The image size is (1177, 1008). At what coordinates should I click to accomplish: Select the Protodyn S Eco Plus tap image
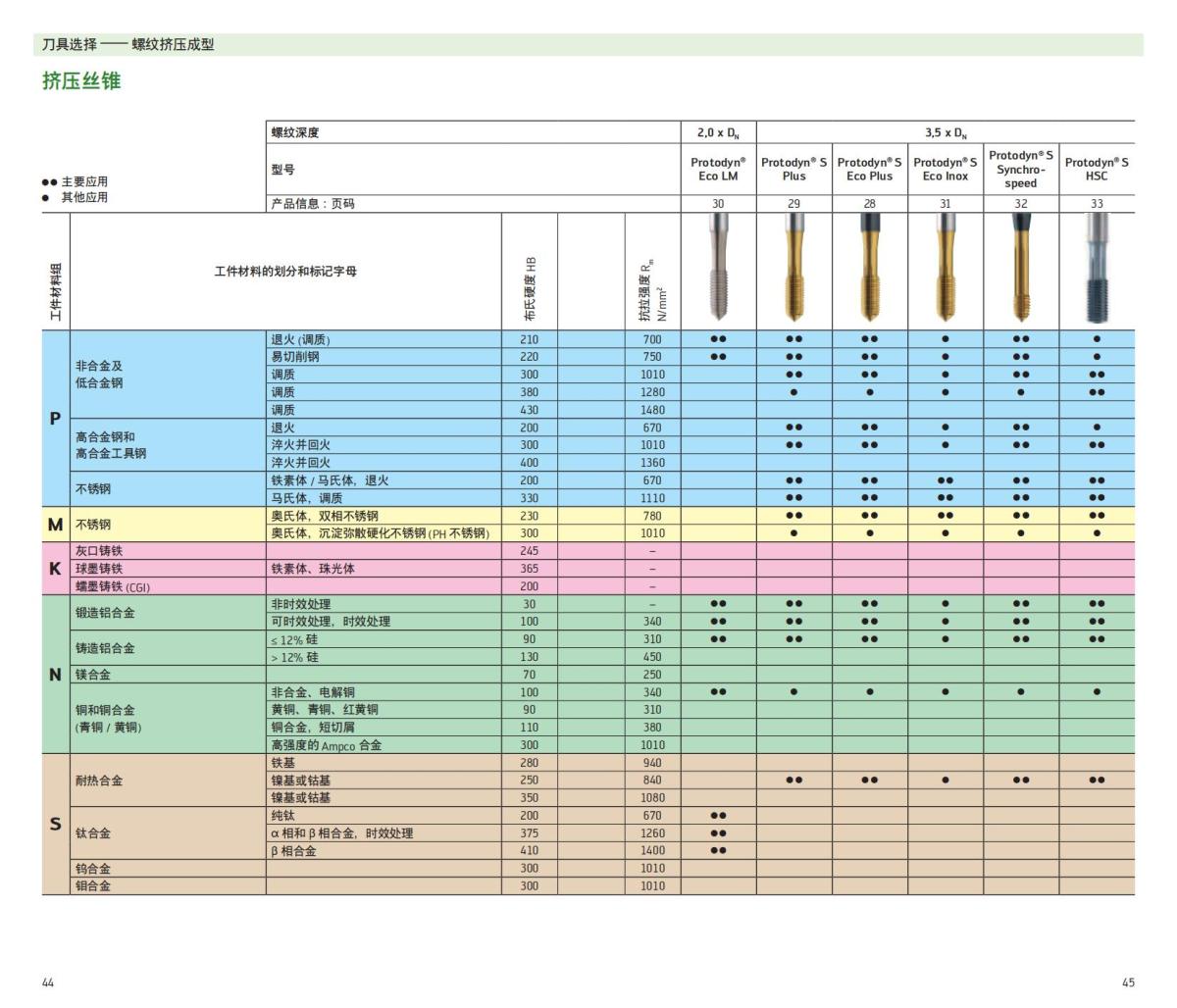(x=871, y=270)
